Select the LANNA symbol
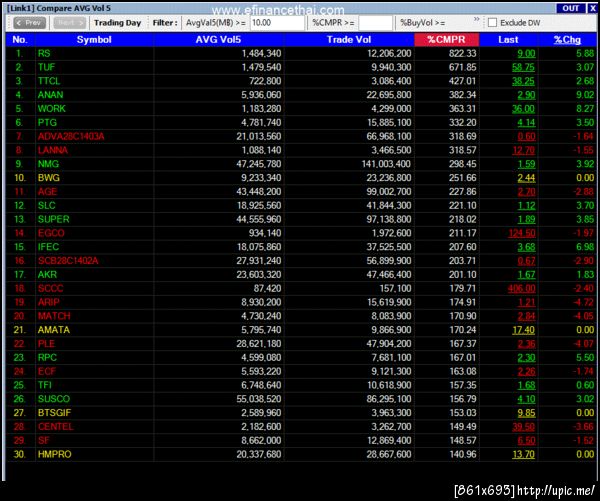 [x=53, y=150]
